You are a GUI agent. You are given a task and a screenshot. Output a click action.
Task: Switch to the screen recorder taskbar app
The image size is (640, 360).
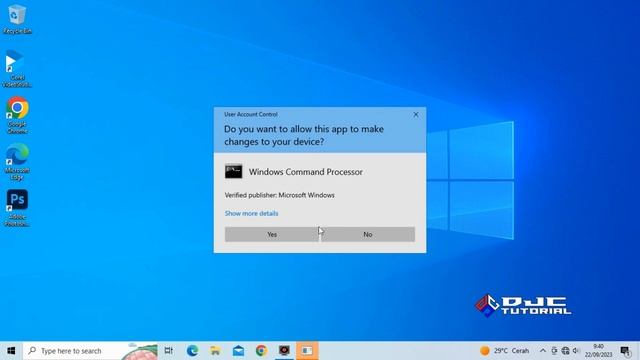[284, 351]
